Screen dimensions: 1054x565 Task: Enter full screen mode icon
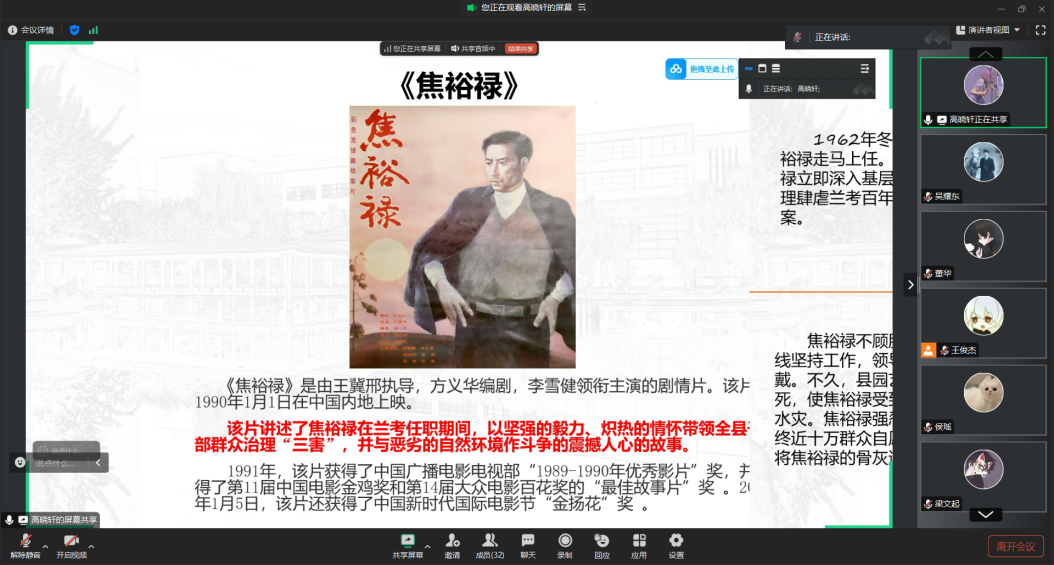(1040, 30)
